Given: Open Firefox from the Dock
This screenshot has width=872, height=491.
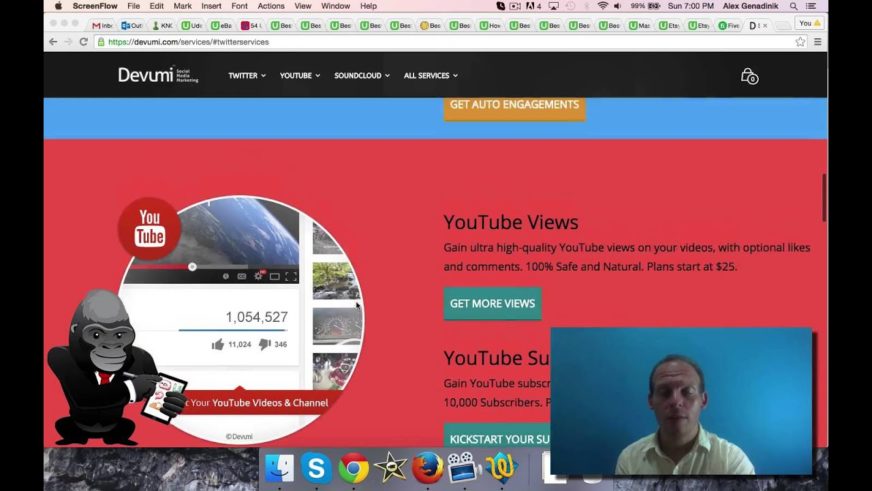Looking at the screenshot, I should (427, 467).
